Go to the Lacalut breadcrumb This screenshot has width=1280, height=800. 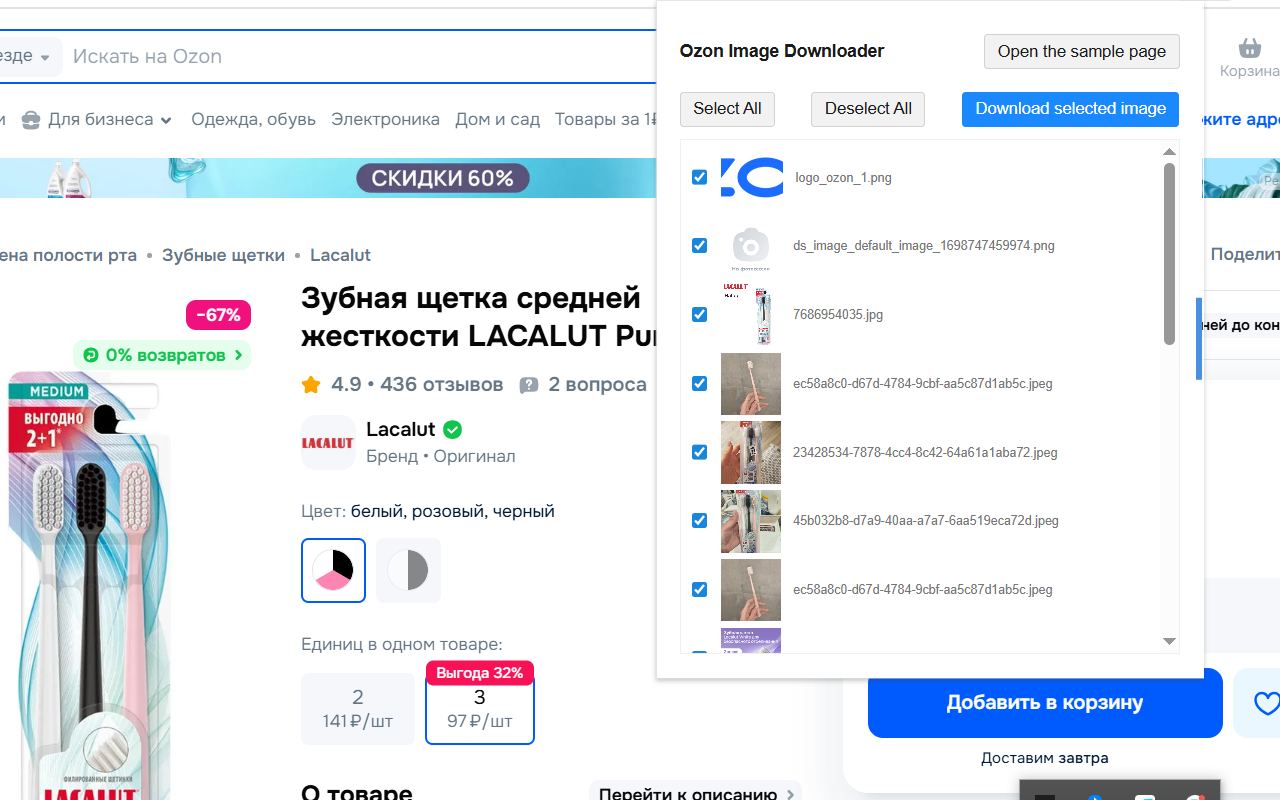pos(341,255)
